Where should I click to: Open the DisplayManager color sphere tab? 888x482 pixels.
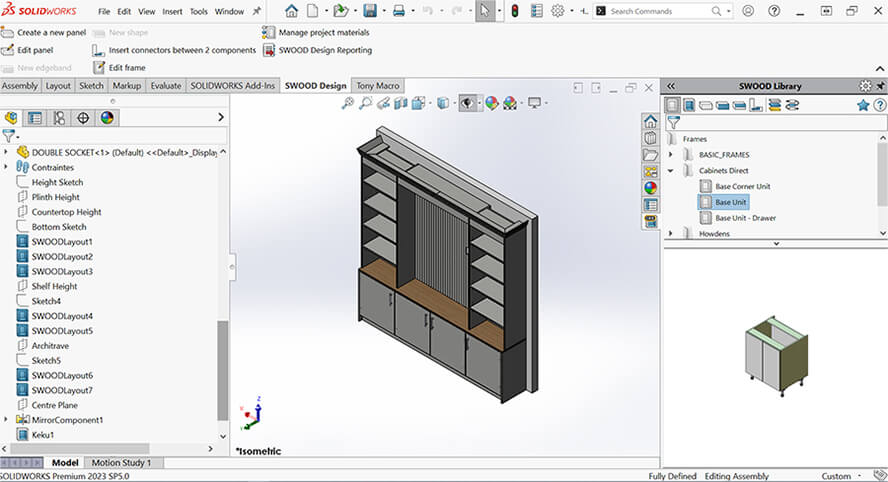106,117
